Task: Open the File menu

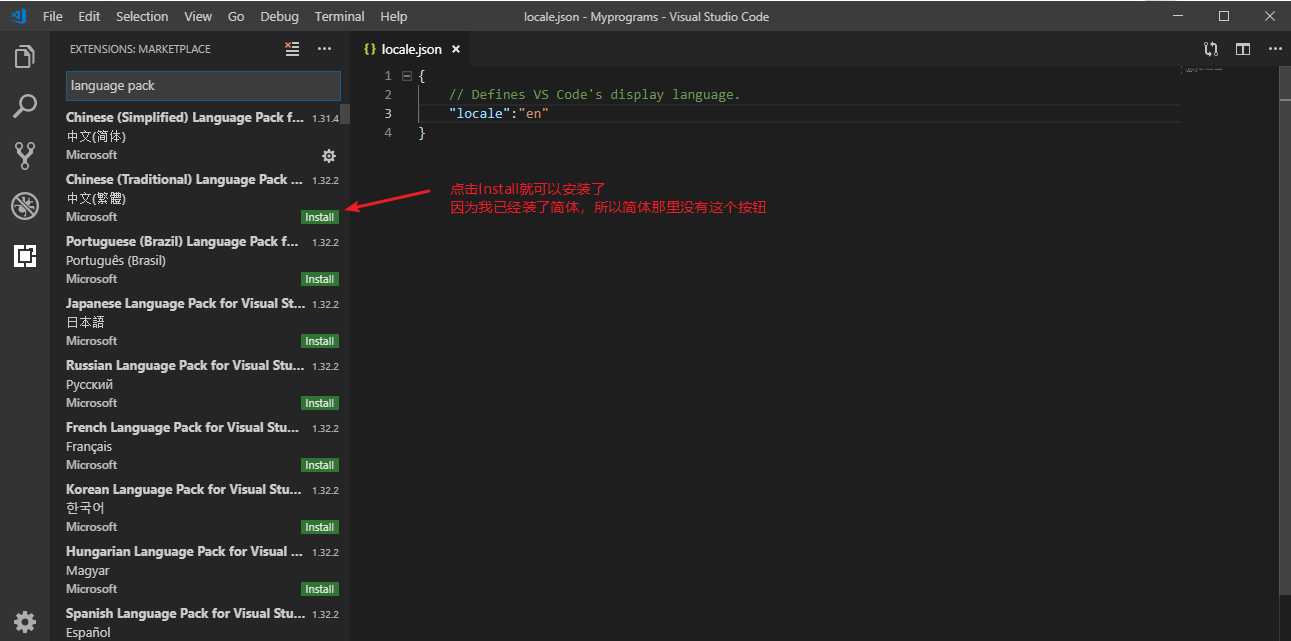Action: pos(53,16)
